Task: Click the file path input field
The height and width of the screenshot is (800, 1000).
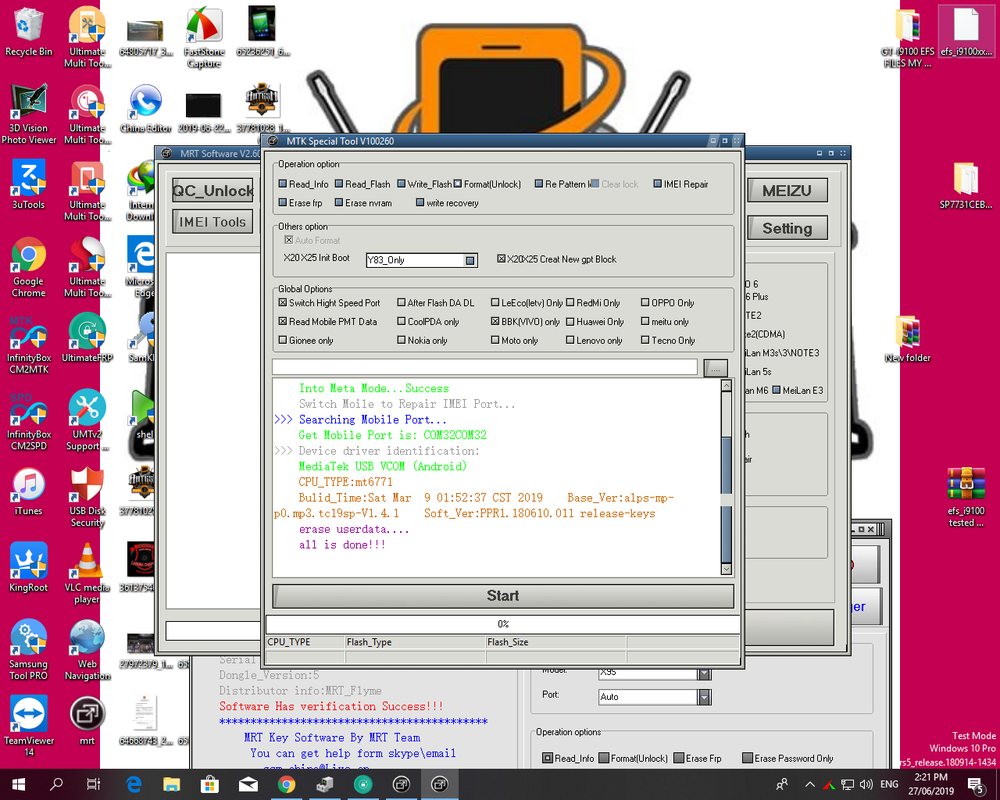Action: point(485,367)
